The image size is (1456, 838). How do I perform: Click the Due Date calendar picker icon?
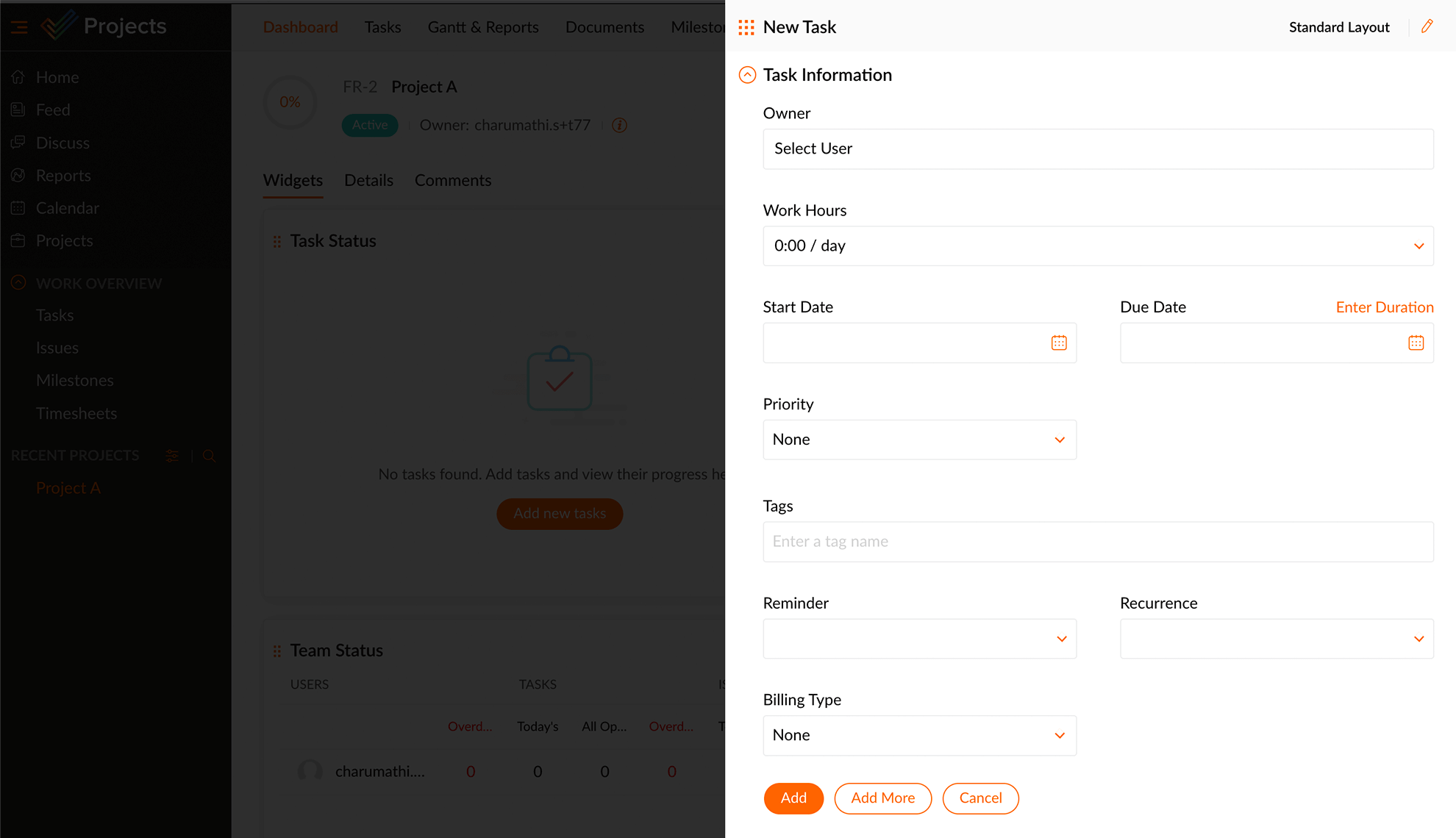tap(1416, 343)
